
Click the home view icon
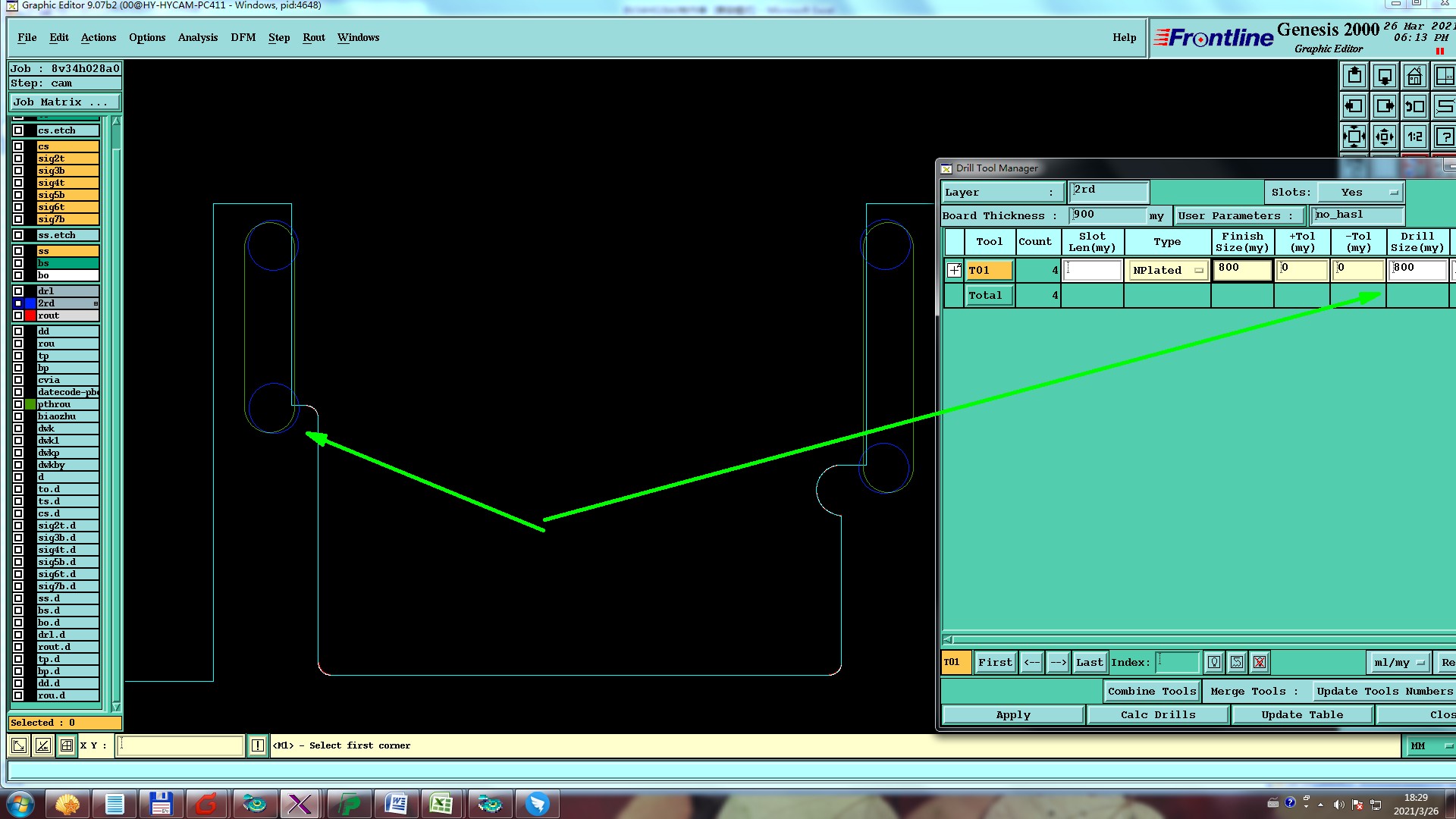point(1414,76)
